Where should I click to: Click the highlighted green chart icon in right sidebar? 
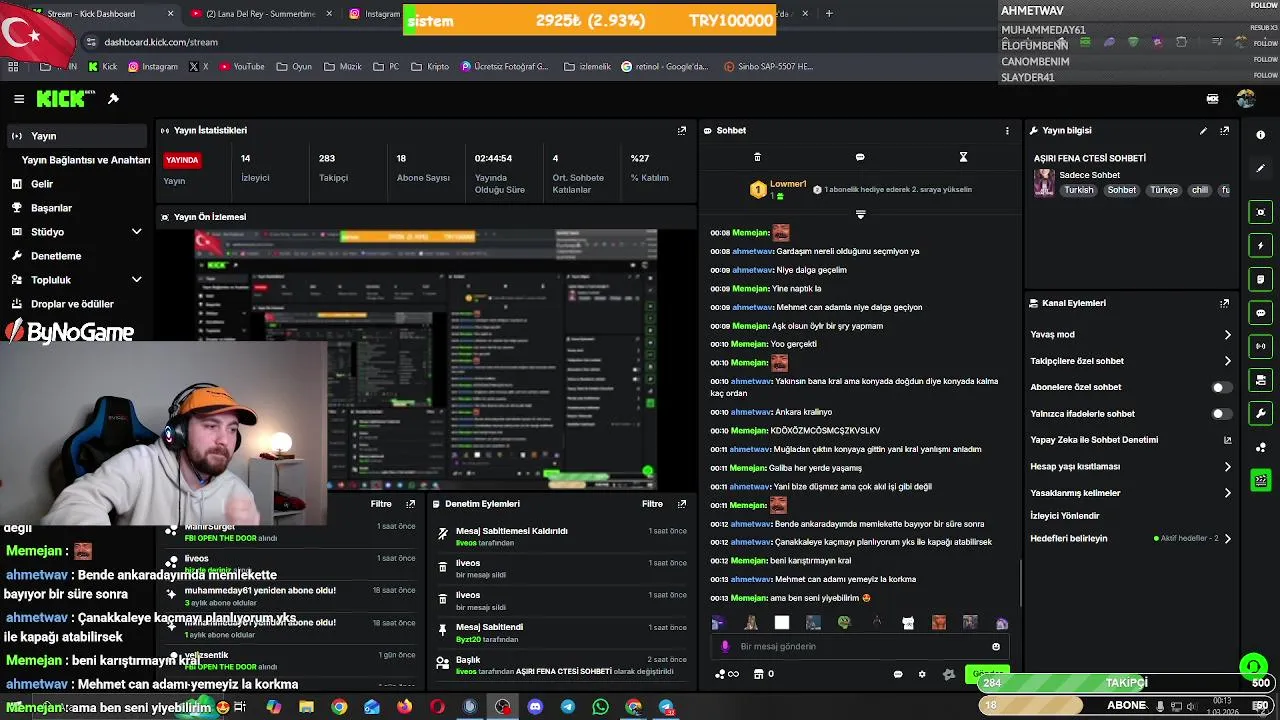(x=1260, y=481)
